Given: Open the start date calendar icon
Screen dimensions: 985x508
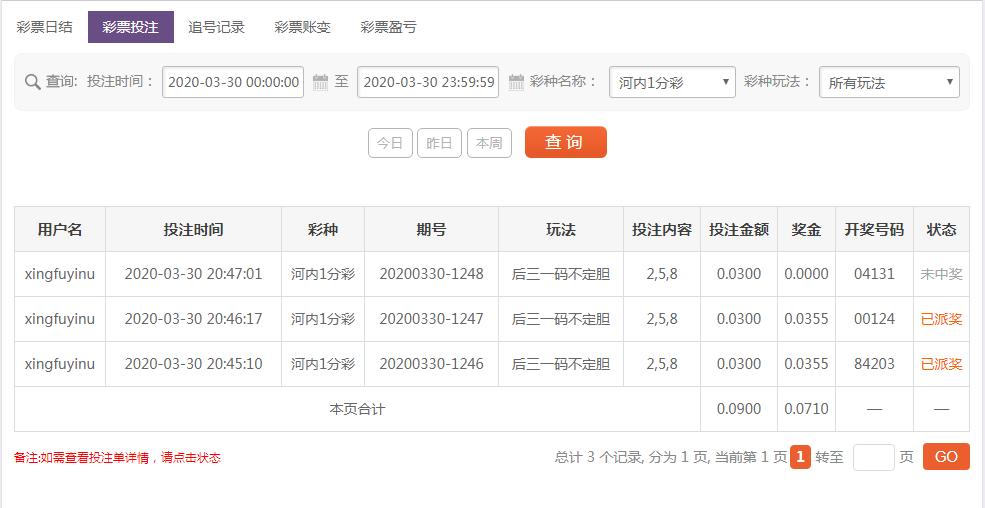Looking at the screenshot, I should tap(320, 82).
